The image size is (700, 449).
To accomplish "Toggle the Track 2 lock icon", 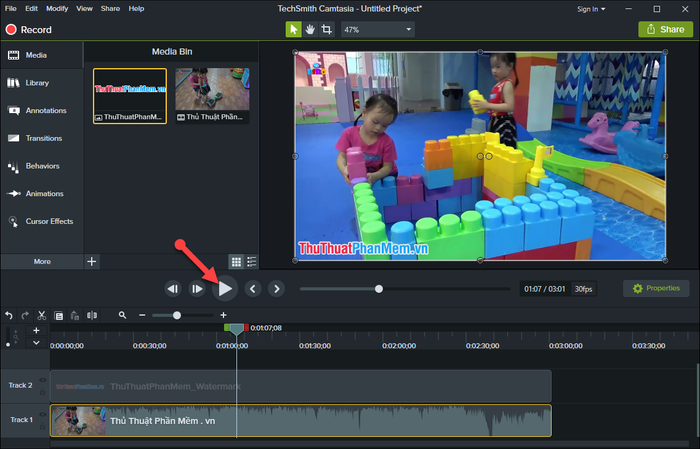I will (x=42, y=392).
